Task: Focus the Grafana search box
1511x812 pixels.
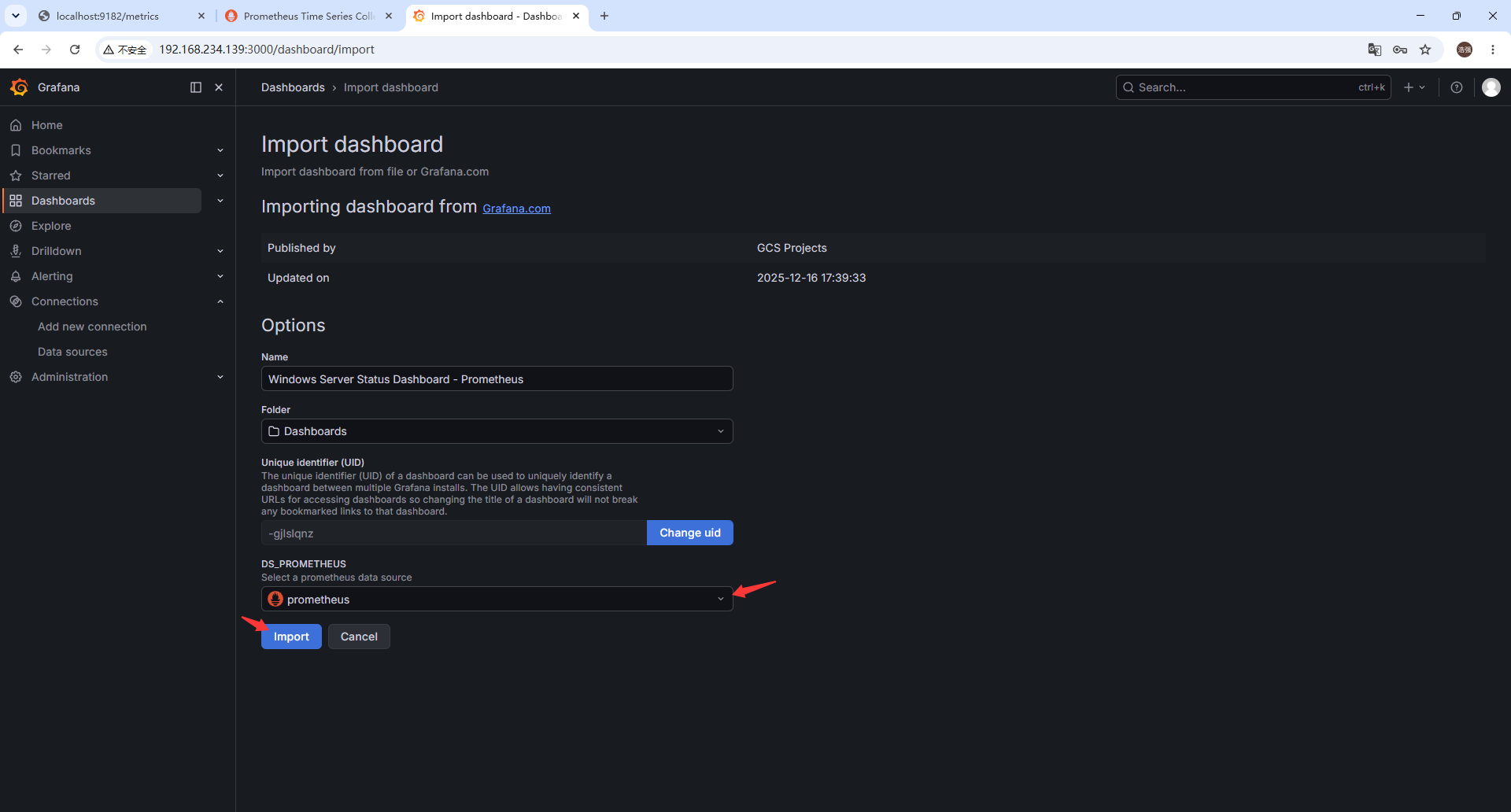Action: [x=1253, y=87]
